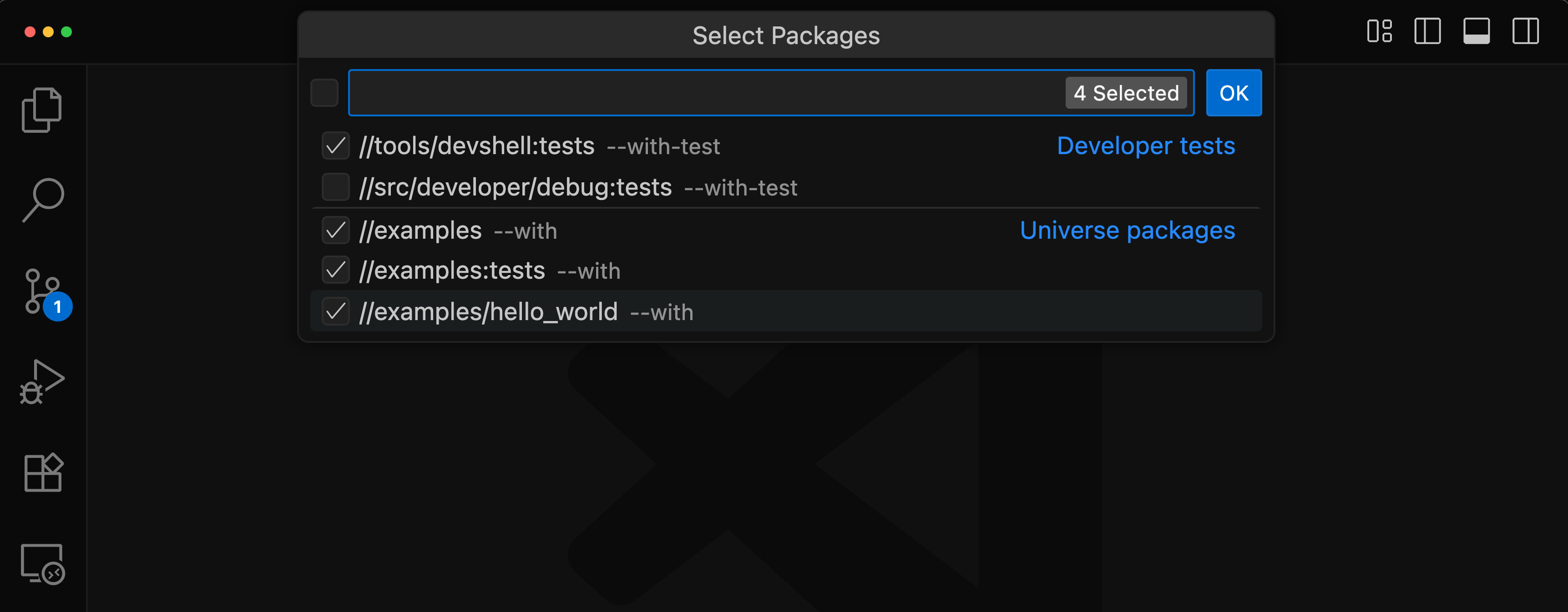The width and height of the screenshot is (1568, 612).
Task: Click the package filter input field
Action: click(700, 92)
